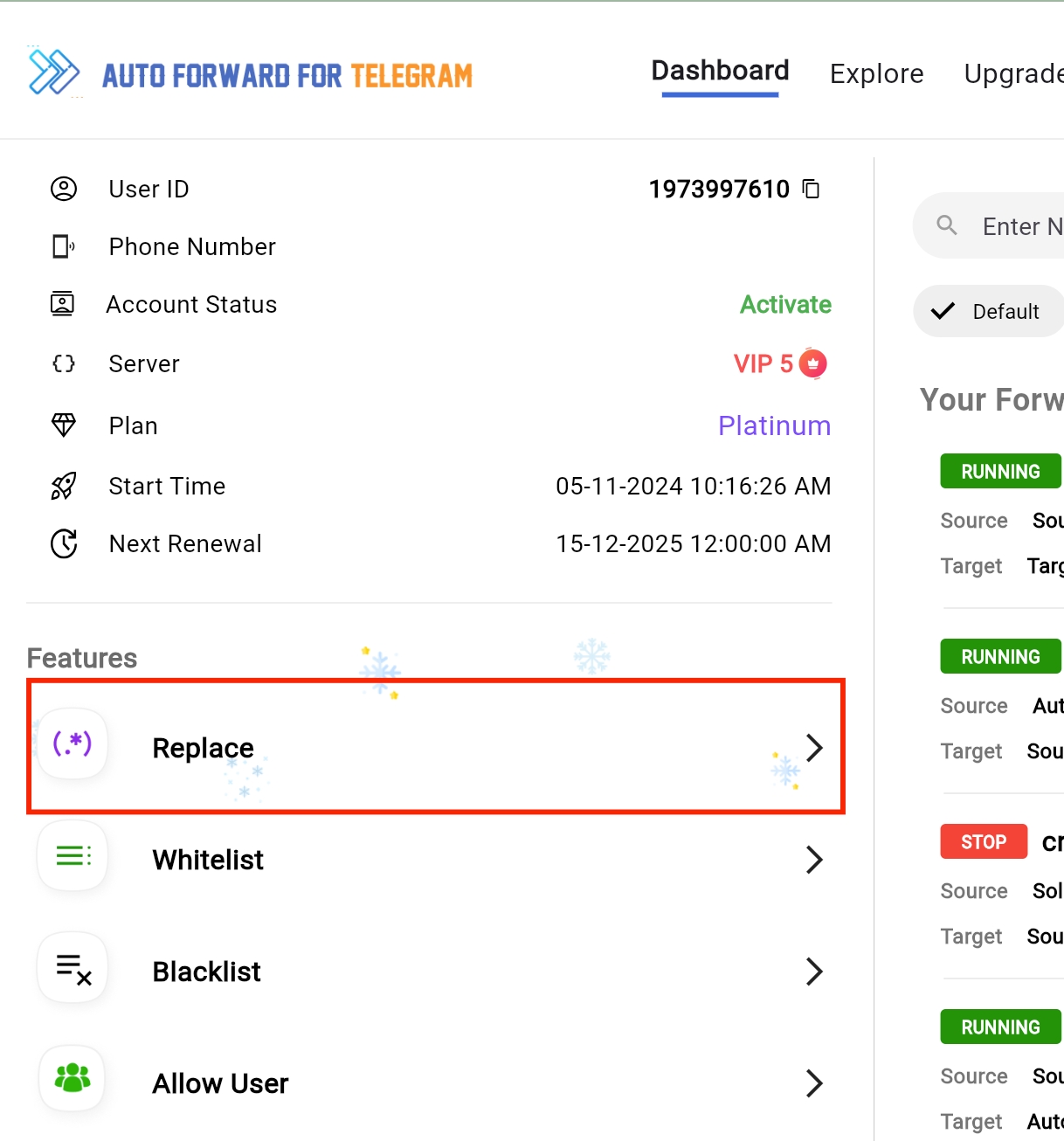Viewport: 1064px width, 1141px height.
Task: Click the Platinum plan link
Action: coord(774,425)
